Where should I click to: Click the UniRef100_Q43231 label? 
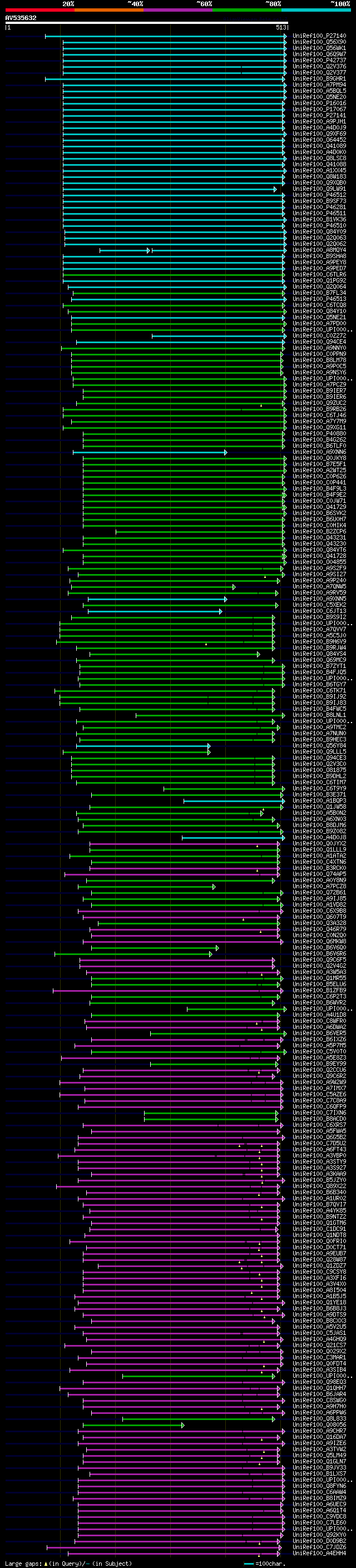click(319, 538)
